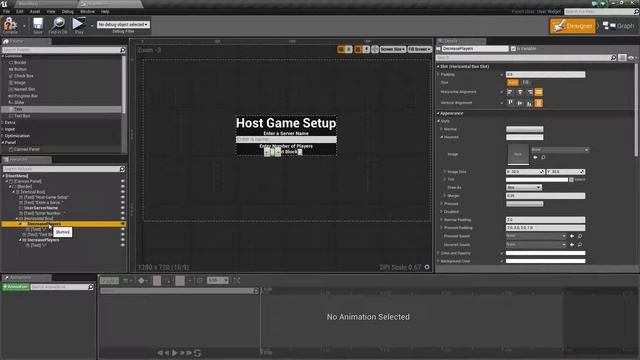Switch to Graph mode

tap(619, 26)
